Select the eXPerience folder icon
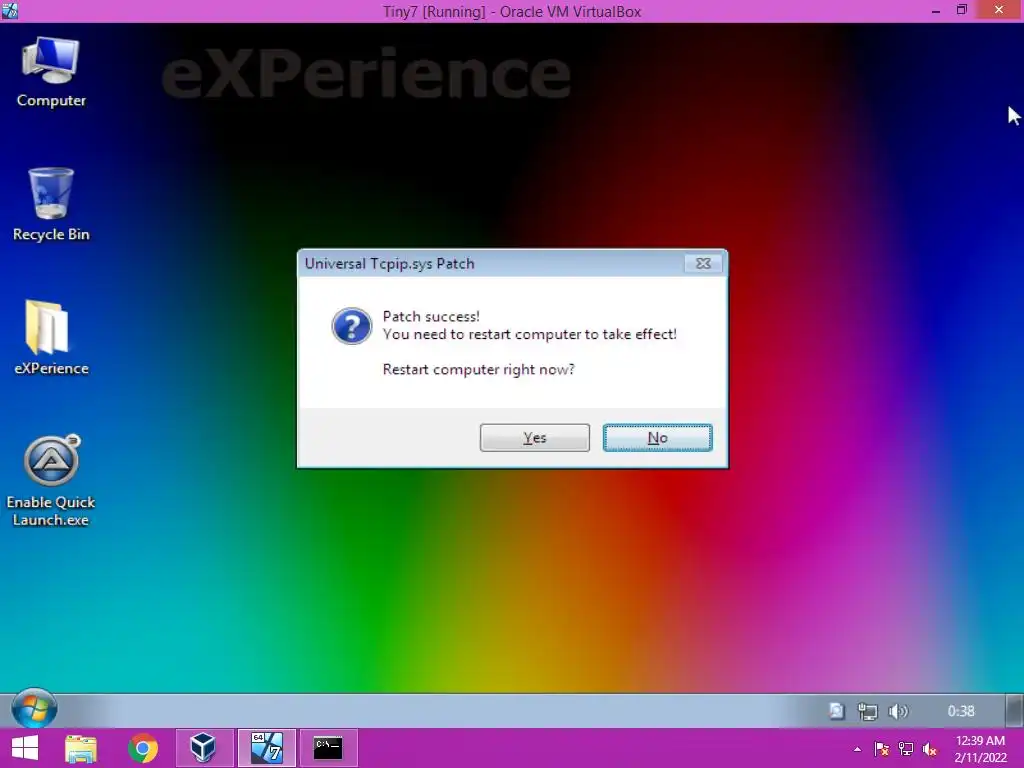 click(x=51, y=338)
